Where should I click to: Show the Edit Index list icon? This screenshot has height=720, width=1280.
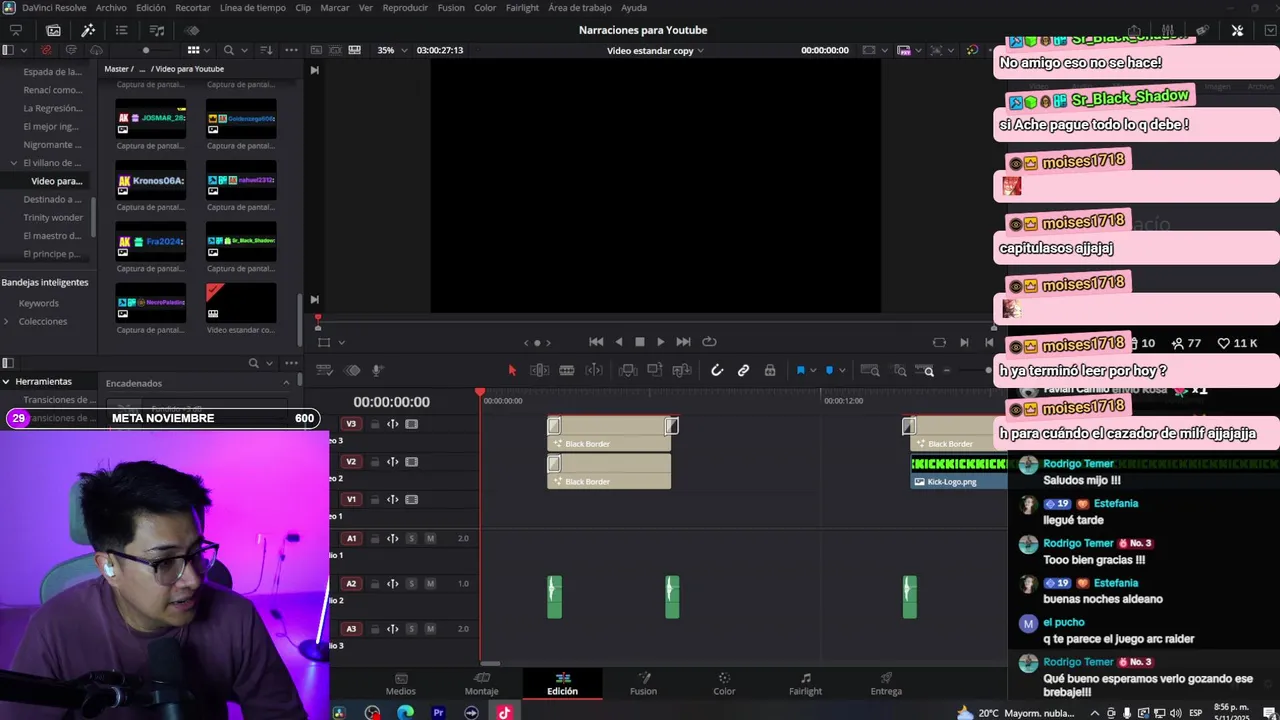(122, 30)
